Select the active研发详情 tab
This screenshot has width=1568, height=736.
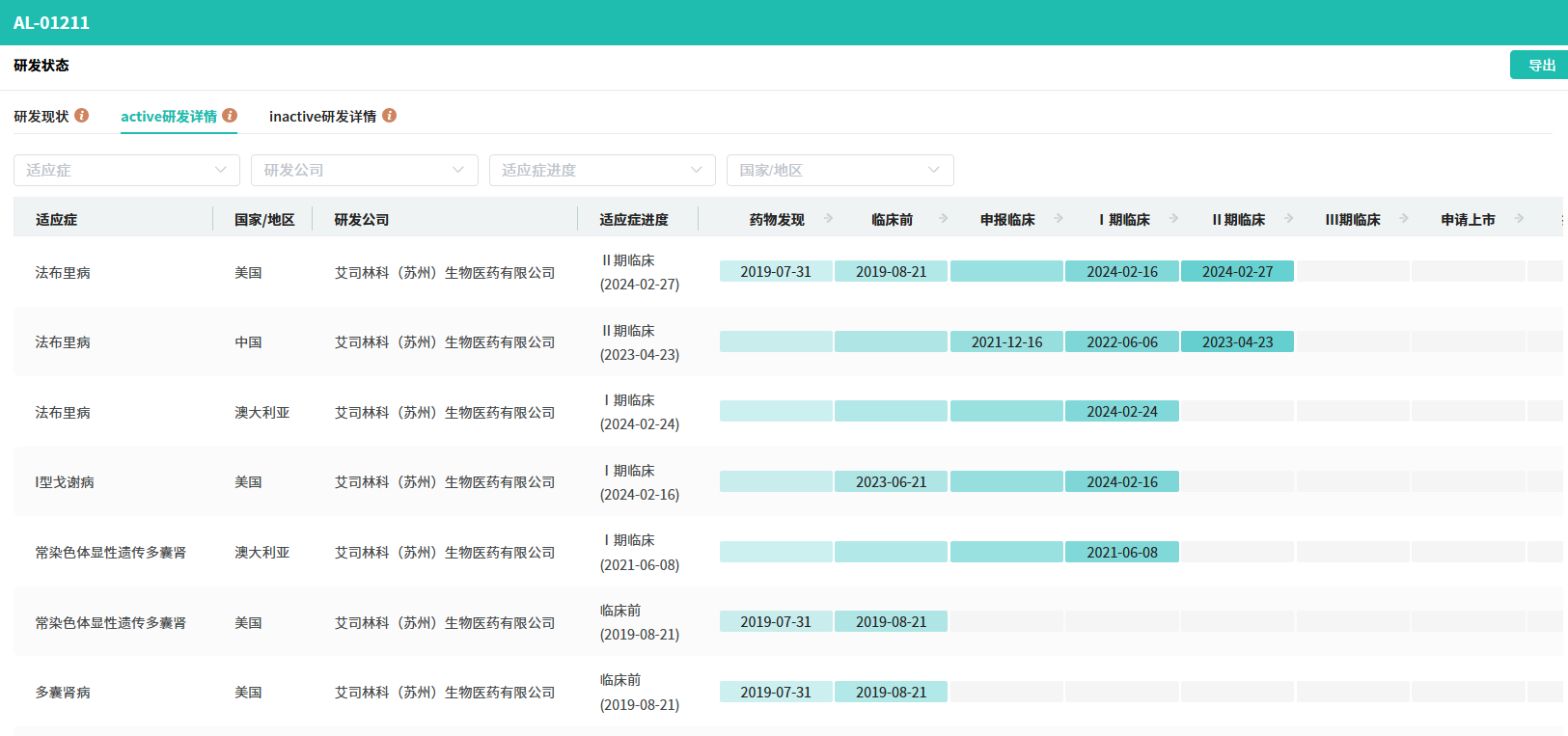tap(169, 117)
